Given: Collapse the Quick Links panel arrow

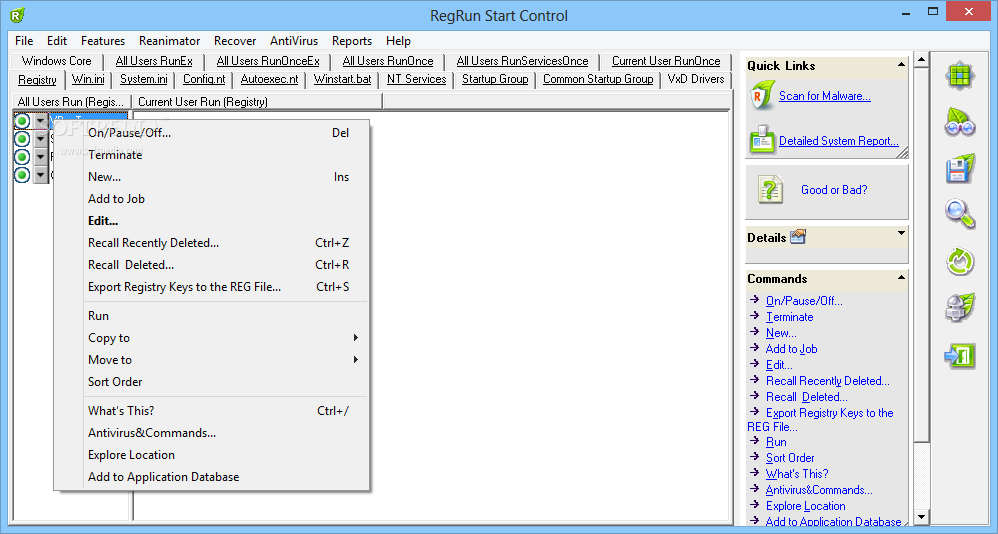Looking at the screenshot, I should pos(901,65).
